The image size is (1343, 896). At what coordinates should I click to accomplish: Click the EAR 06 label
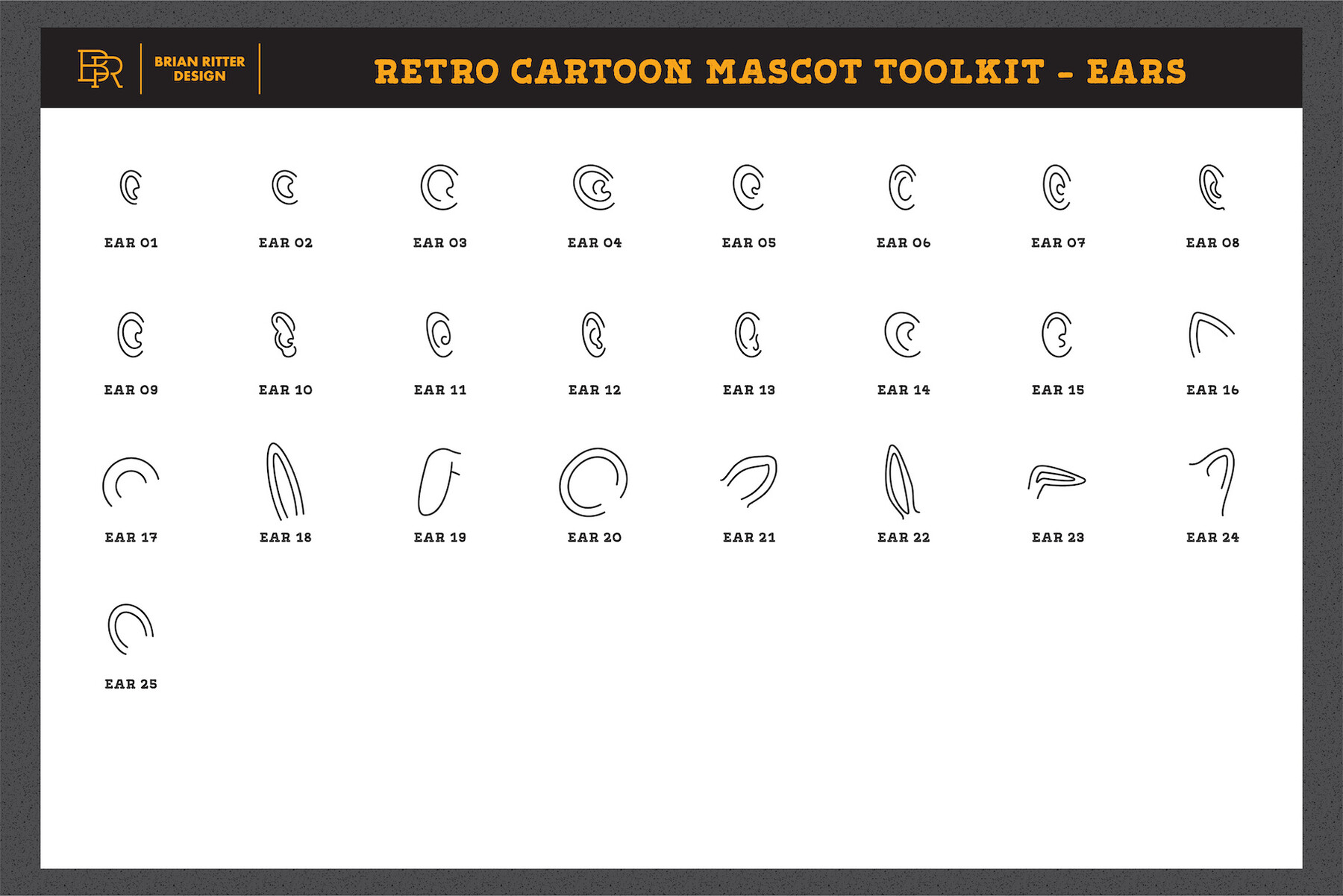coord(904,242)
